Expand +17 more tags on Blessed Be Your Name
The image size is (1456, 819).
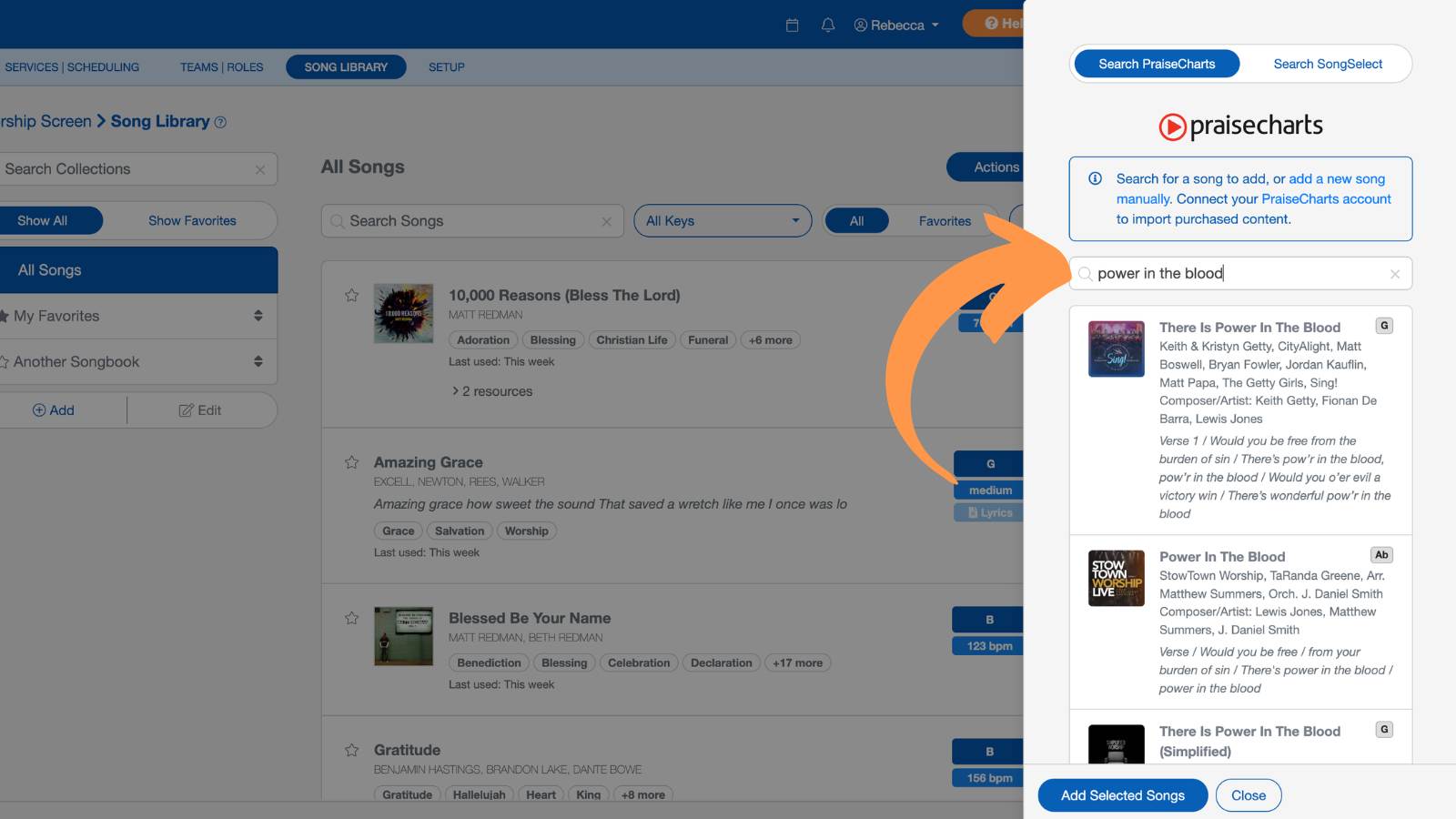(797, 663)
